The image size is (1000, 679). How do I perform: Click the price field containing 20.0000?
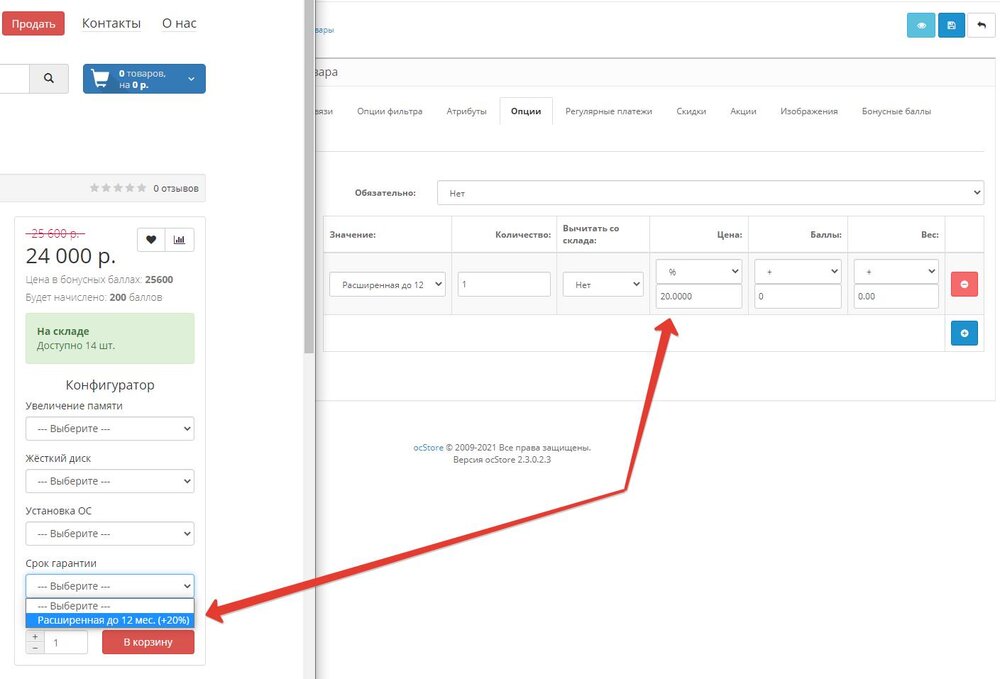[x=699, y=297]
